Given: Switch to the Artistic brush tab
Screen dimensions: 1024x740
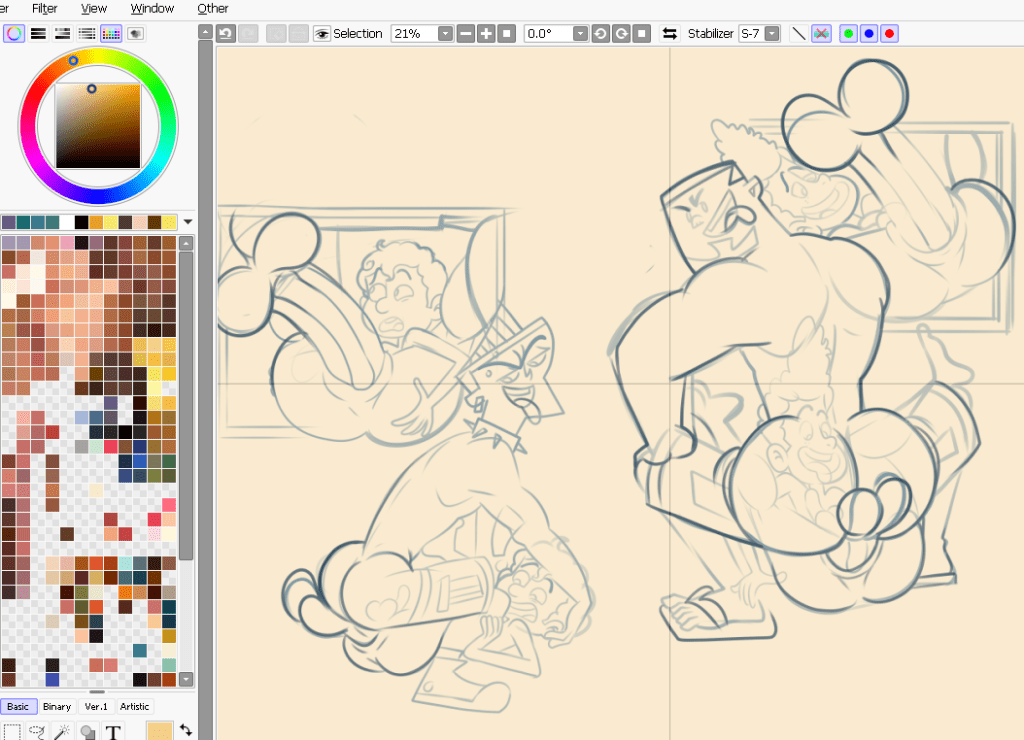Looking at the screenshot, I should (134, 707).
